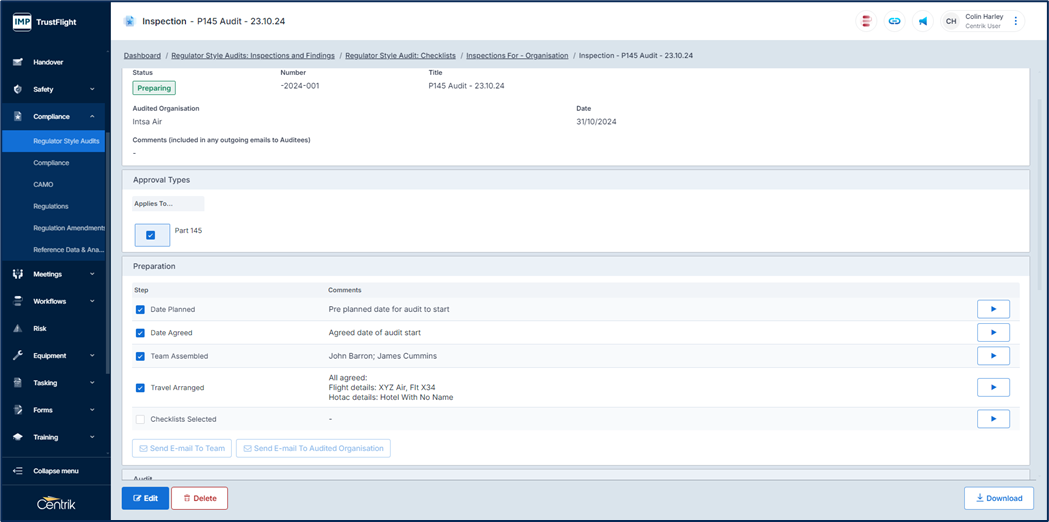Open Risk from the sidebar
This screenshot has height=522, width=1049.
pos(40,328)
